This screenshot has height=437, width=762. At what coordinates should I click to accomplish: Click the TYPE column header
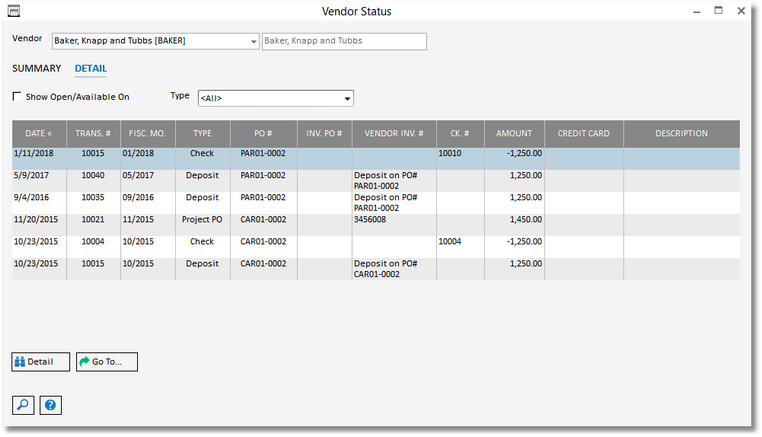pyautogui.click(x=203, y=134)
